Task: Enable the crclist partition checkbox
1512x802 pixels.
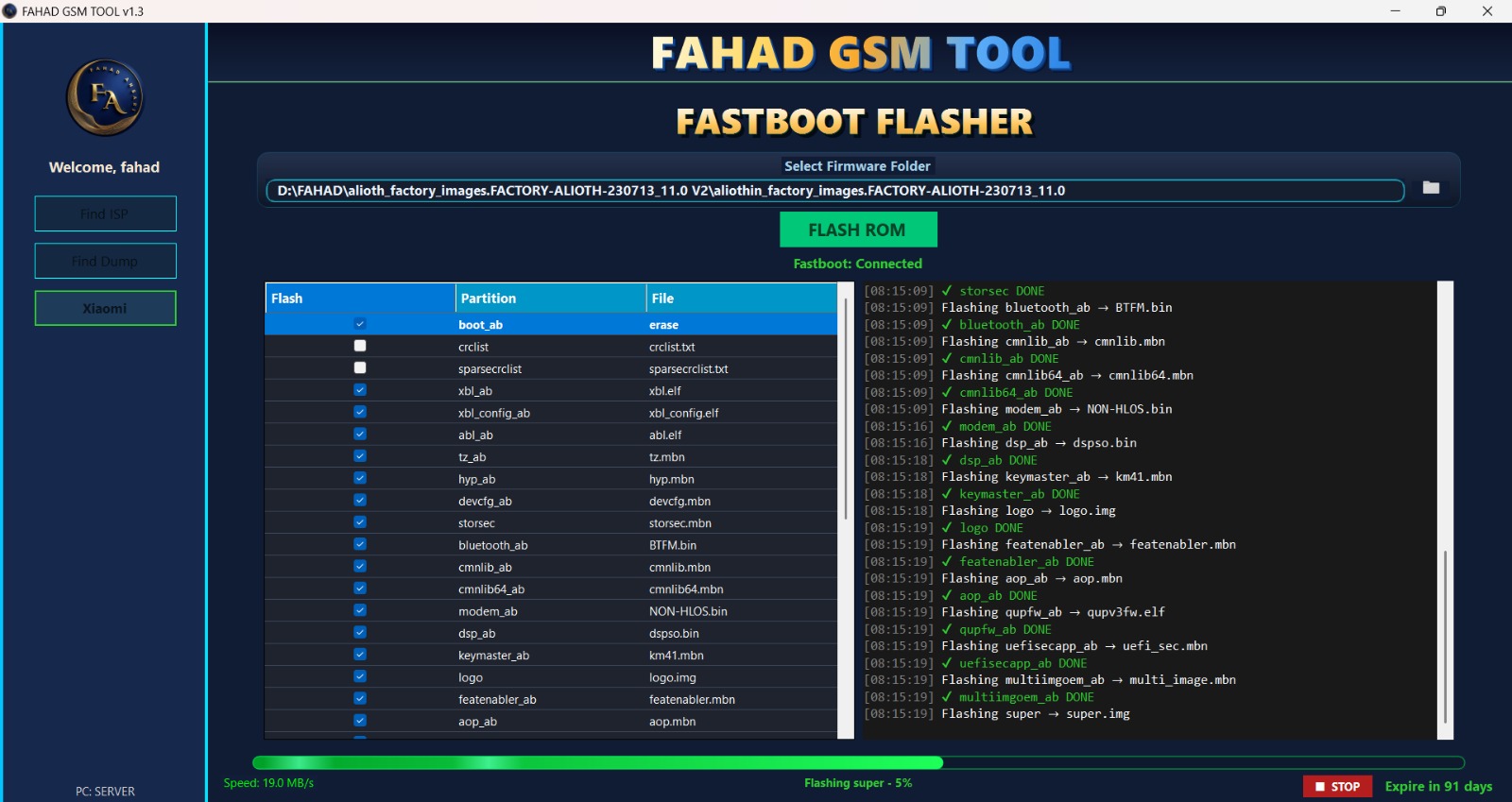Action: [360, 347]
